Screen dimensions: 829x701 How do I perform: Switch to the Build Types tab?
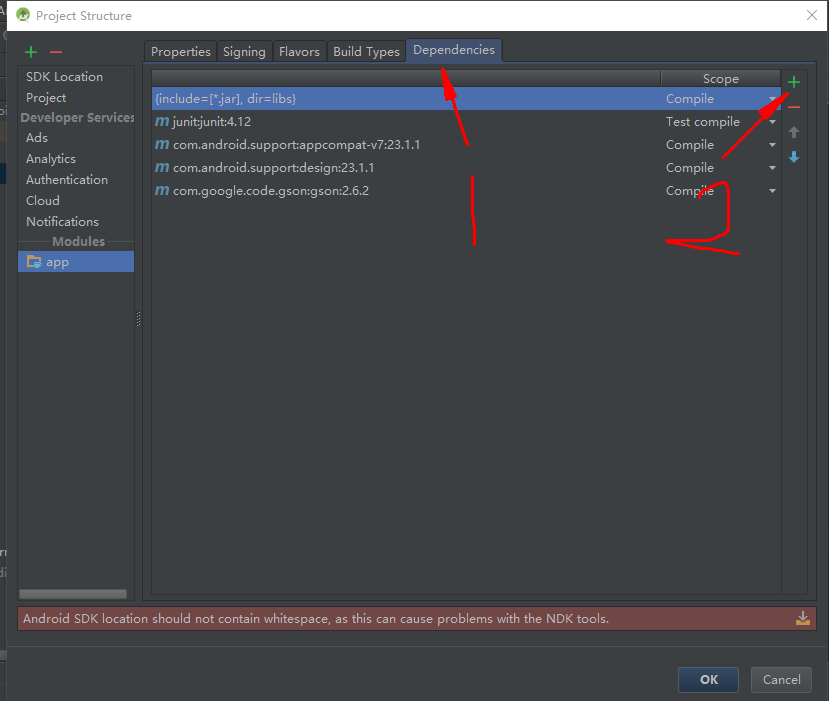click(366, 50)
